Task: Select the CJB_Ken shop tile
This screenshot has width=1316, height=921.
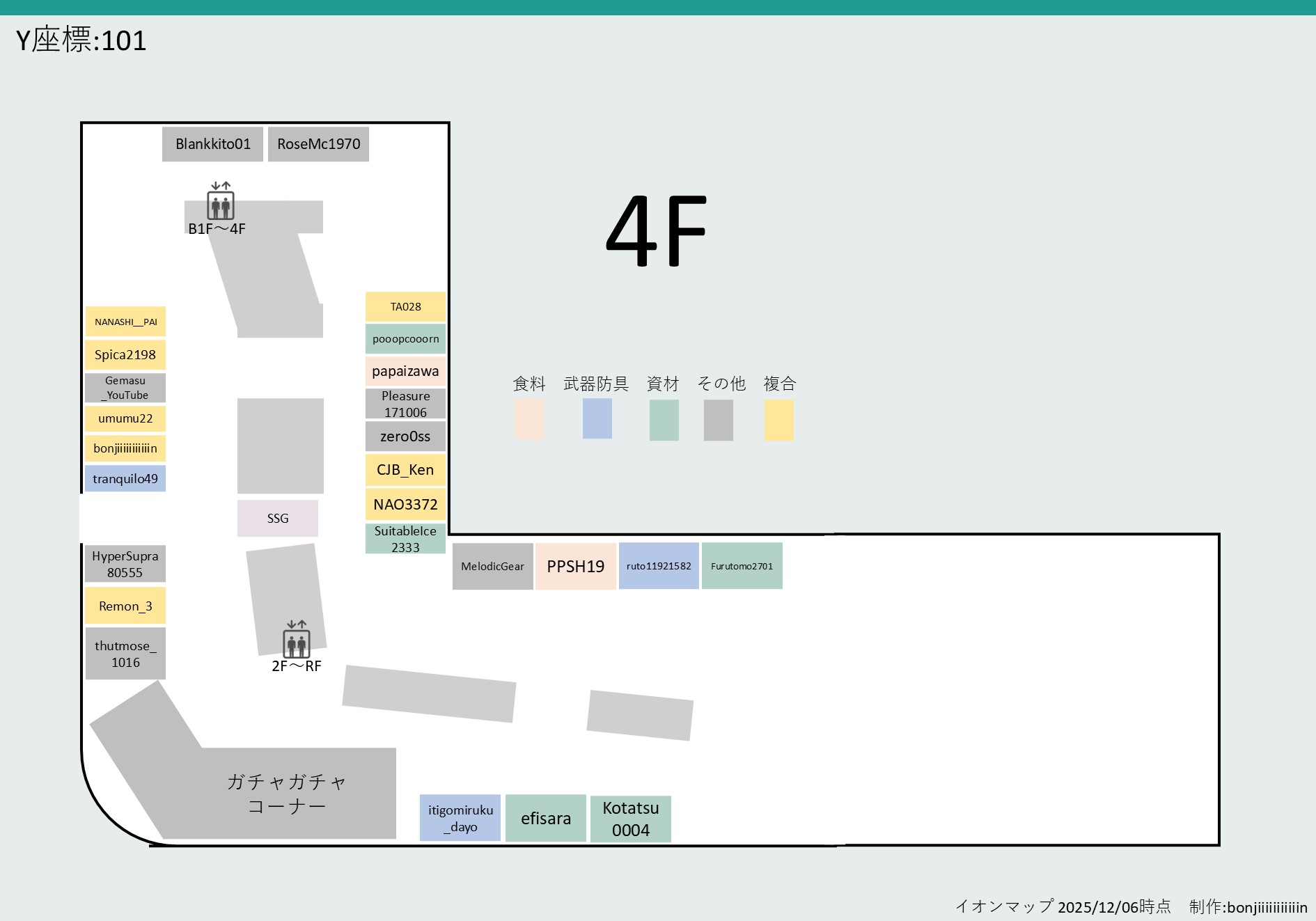Action: tap(405, 470)
